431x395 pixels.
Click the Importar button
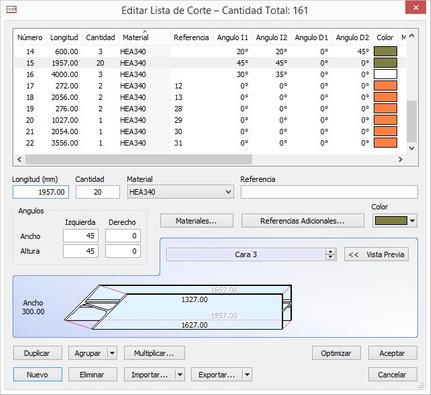[x=150, y=375]
